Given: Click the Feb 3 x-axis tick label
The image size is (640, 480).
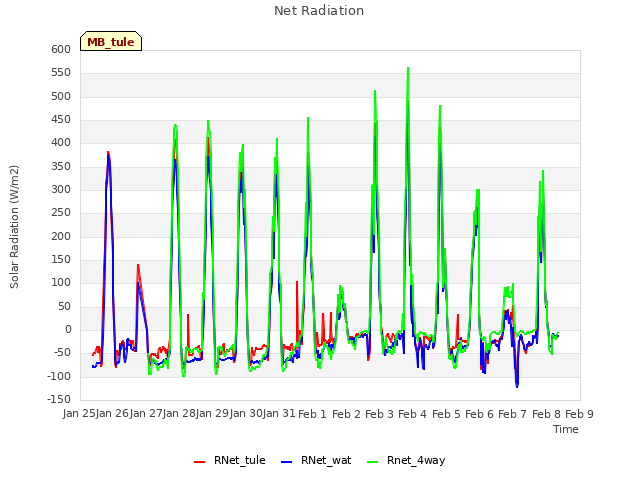Looking at the screenshot, I should [379, 414].
